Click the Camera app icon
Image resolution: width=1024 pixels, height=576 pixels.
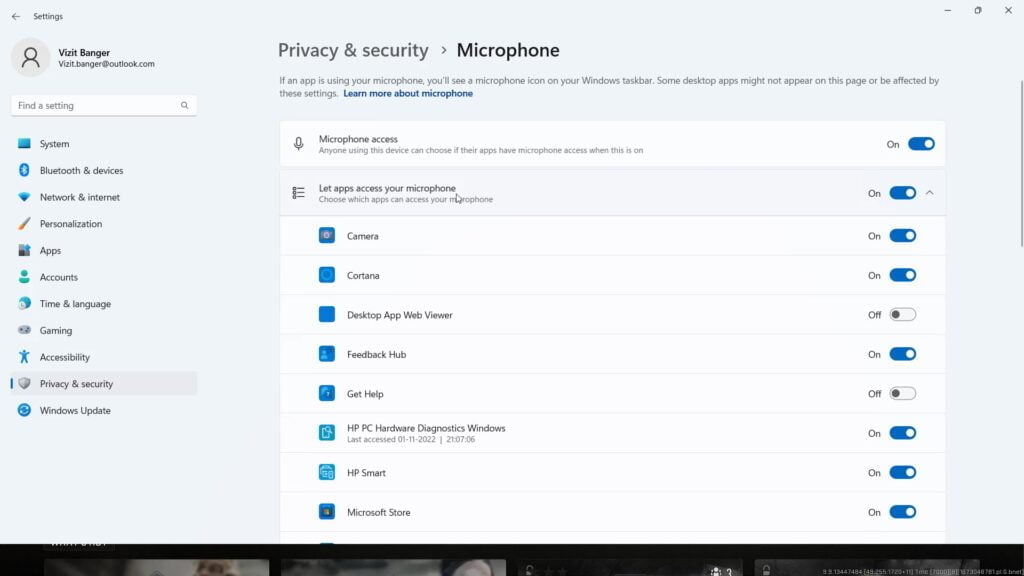(x=327, y=236)
